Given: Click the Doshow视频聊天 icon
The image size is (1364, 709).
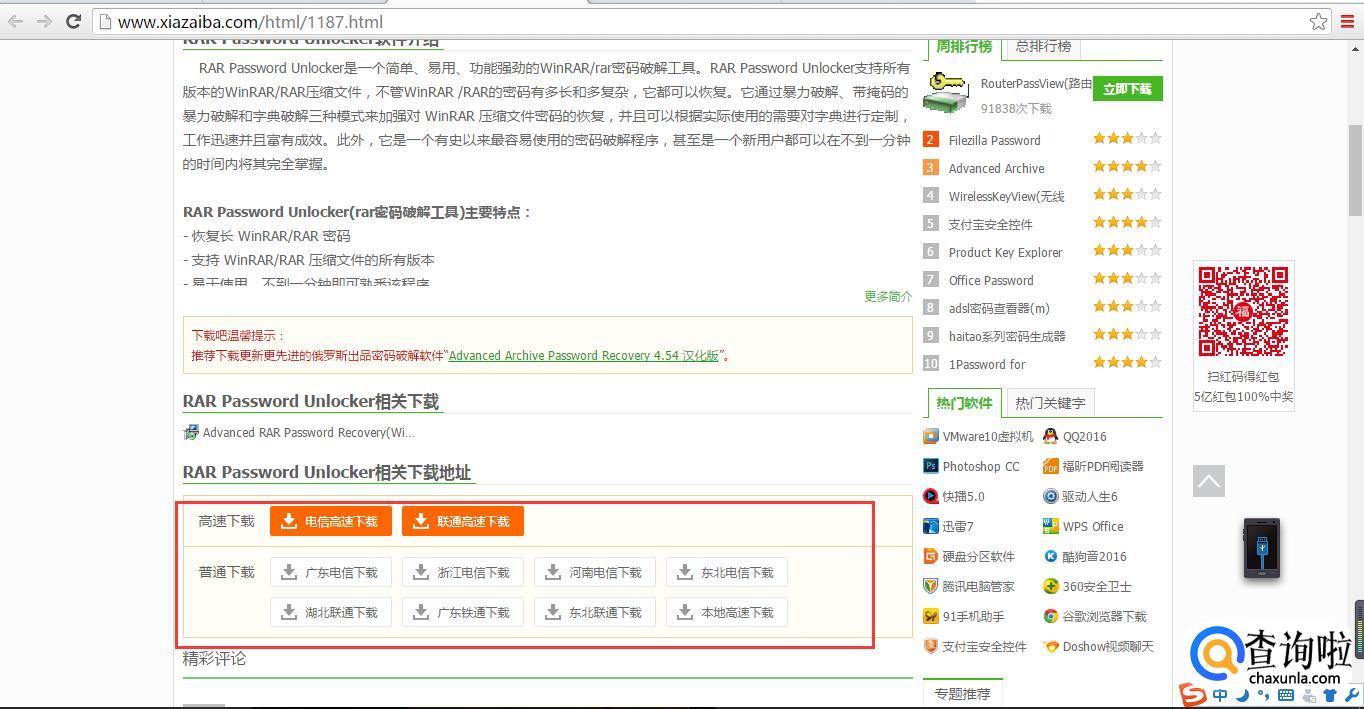Looking at the screenshot, I should coord(1050,646).
